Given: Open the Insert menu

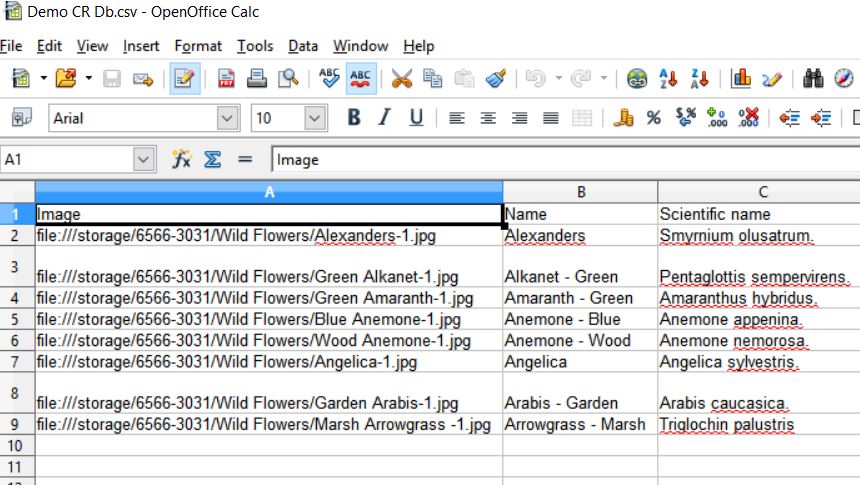Looking at the screenshot, I should [x=141, y=46].
